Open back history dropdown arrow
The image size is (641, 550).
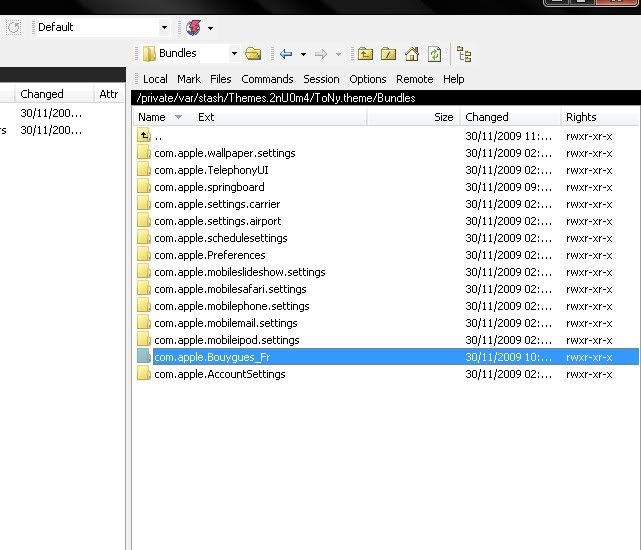point(303,54)
